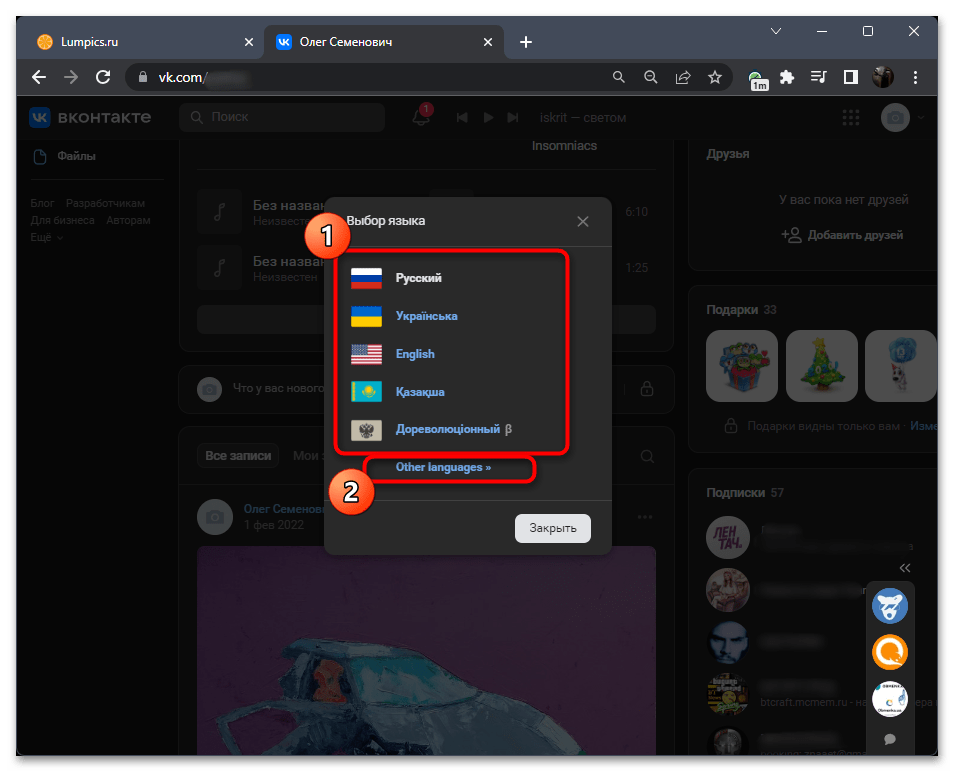Viewport: 954px width, 772px height.
Task: Click the post privacy lock icon
Action: pyautogui.click(x=647, y=389)
